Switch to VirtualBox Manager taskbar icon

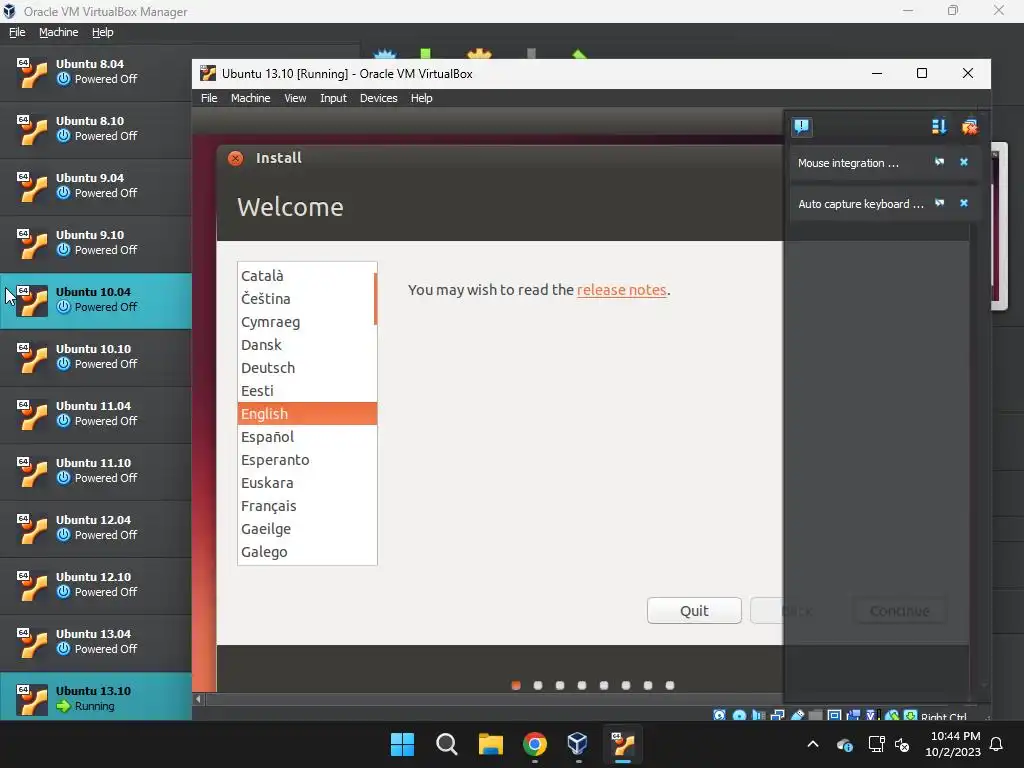point(577,744)
